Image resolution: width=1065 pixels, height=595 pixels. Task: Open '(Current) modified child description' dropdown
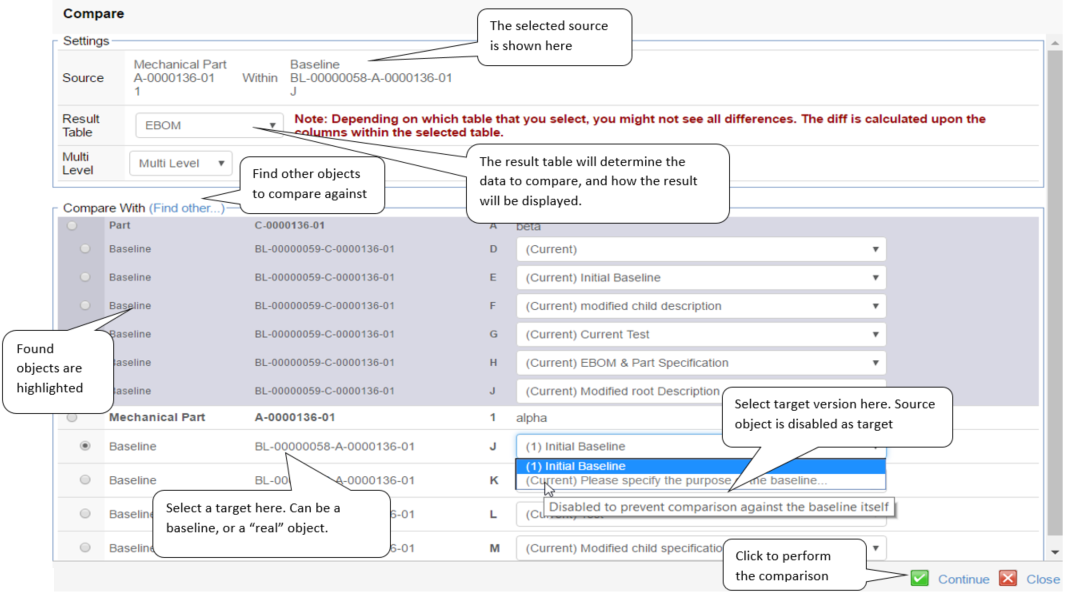tap(700, 306)
